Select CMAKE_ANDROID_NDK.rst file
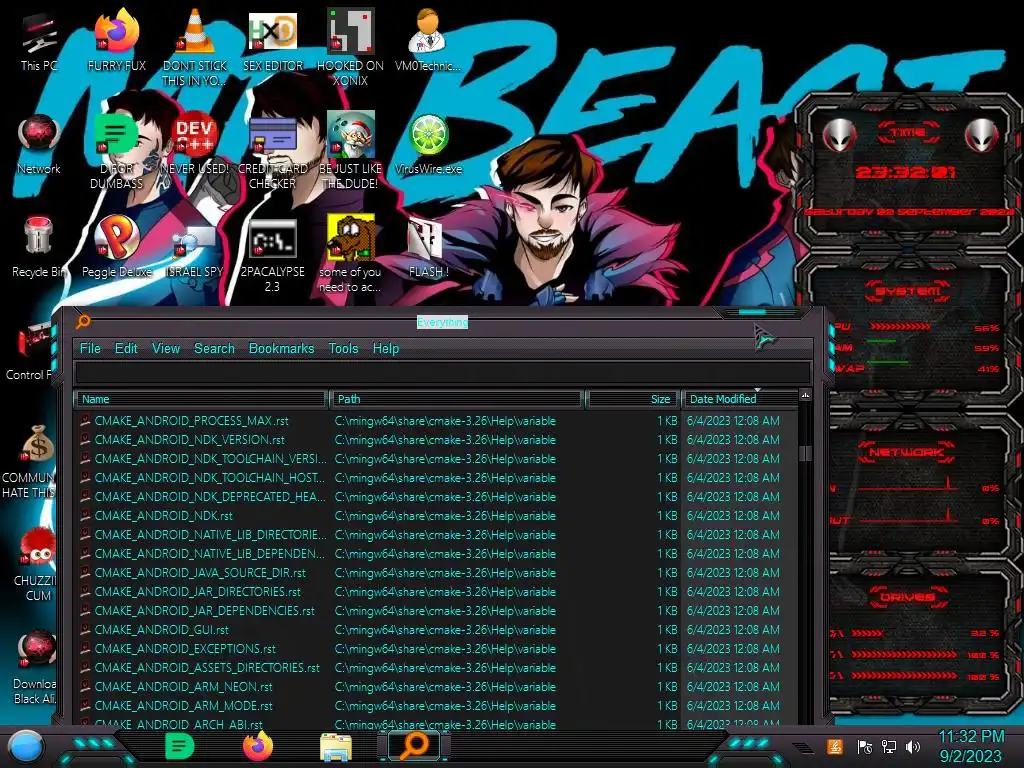The height and width of the screenshot is (768, 1024). pyautogui.click(x=163, y=516)
